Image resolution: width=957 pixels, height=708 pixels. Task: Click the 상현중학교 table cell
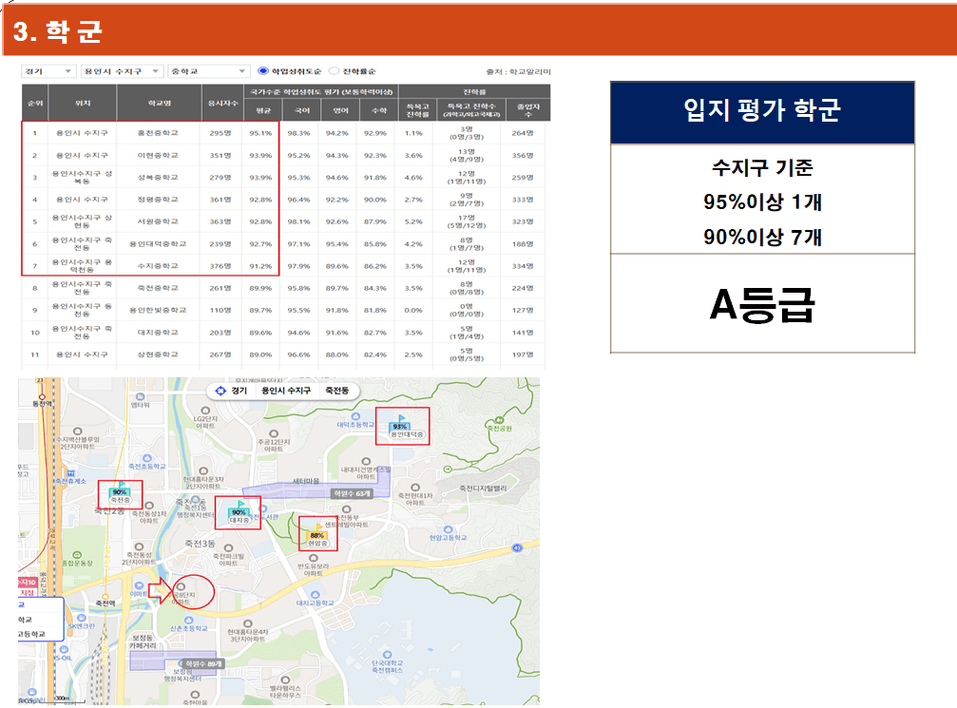point(158,355)
